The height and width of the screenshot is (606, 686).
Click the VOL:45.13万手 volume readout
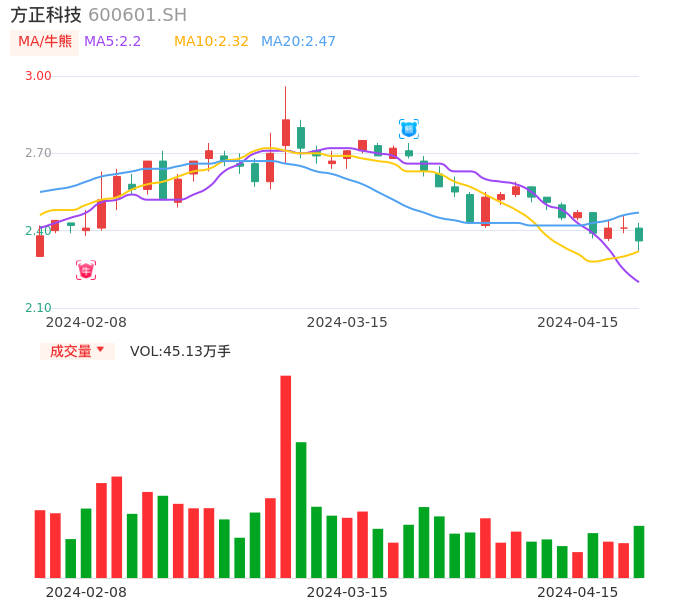point(180,351)
